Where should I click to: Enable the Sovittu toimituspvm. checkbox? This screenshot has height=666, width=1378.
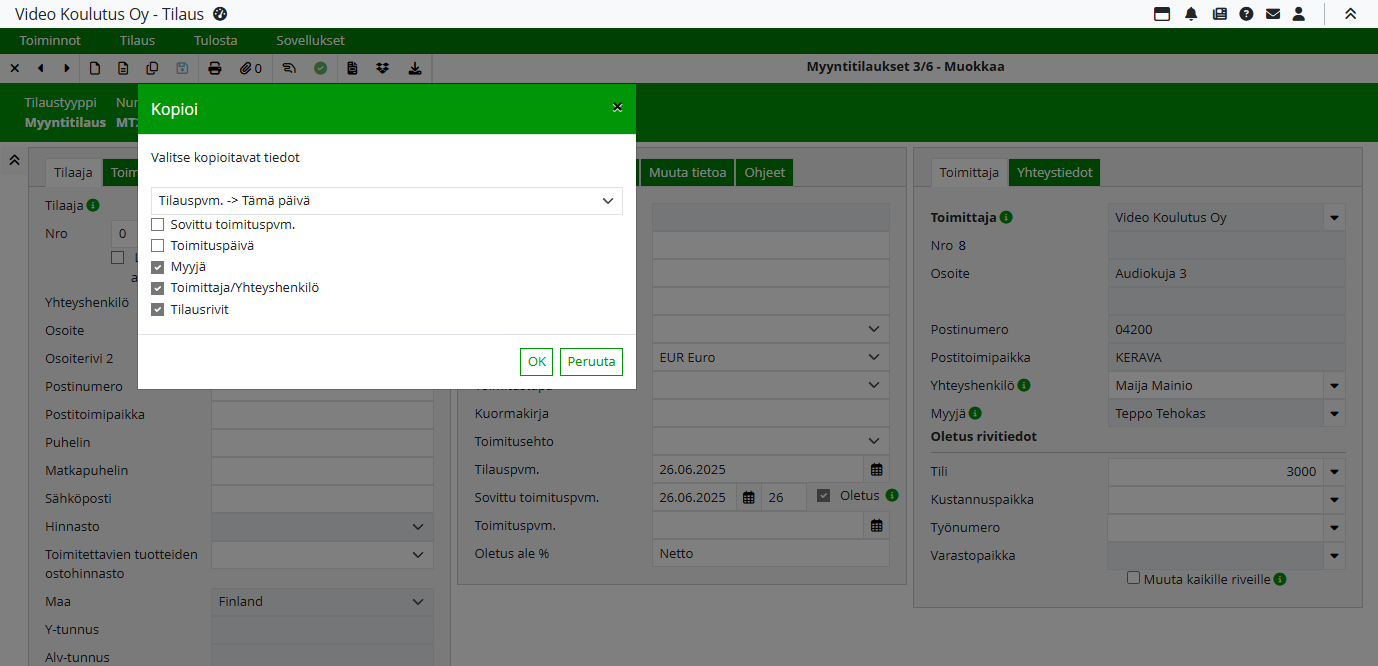[x=158, y=225]
